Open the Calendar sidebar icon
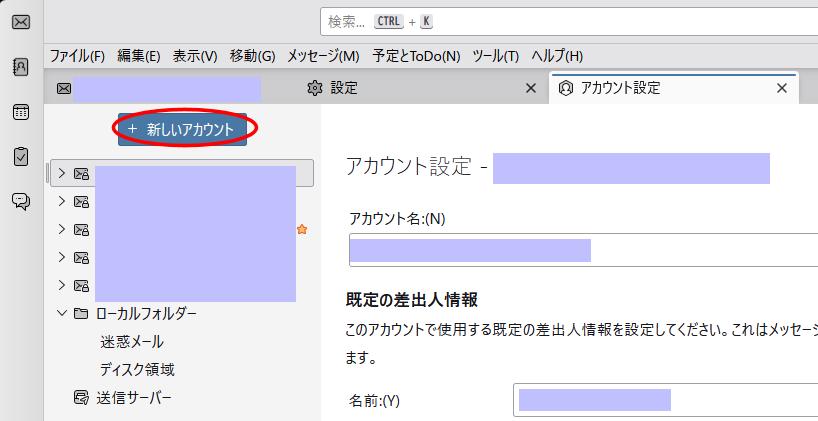 (20, 112)
